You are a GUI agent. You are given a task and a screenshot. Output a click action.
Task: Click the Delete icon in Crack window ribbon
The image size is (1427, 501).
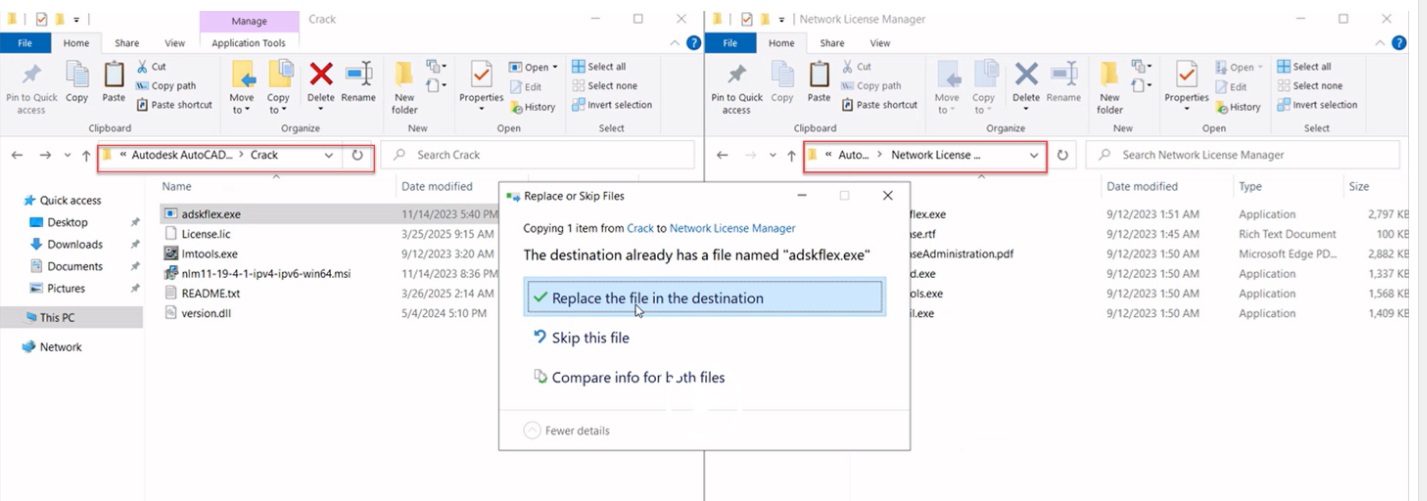point(321,82)
